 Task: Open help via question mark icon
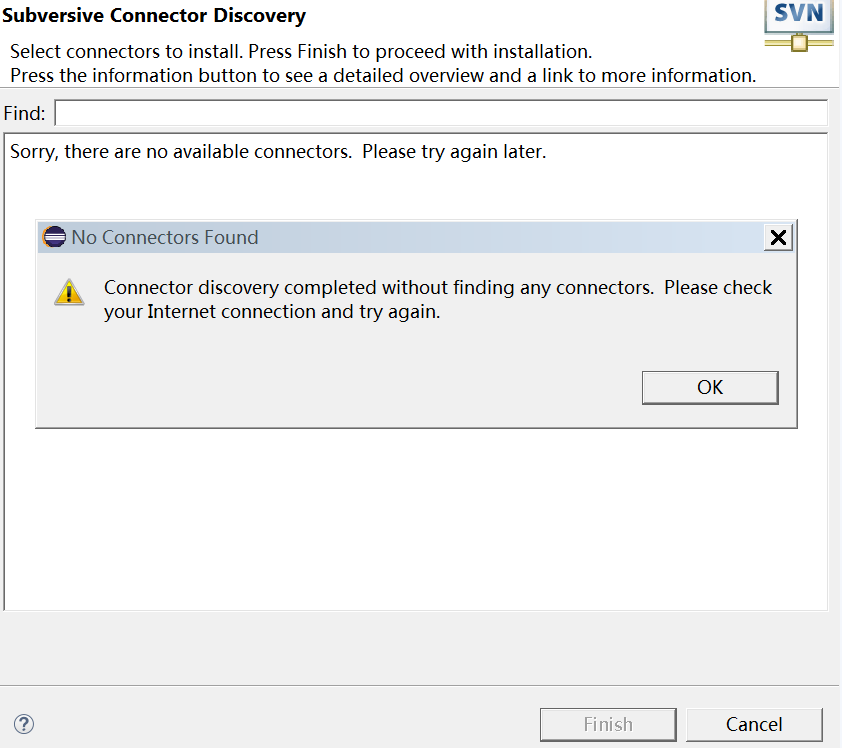pos(24,724)
